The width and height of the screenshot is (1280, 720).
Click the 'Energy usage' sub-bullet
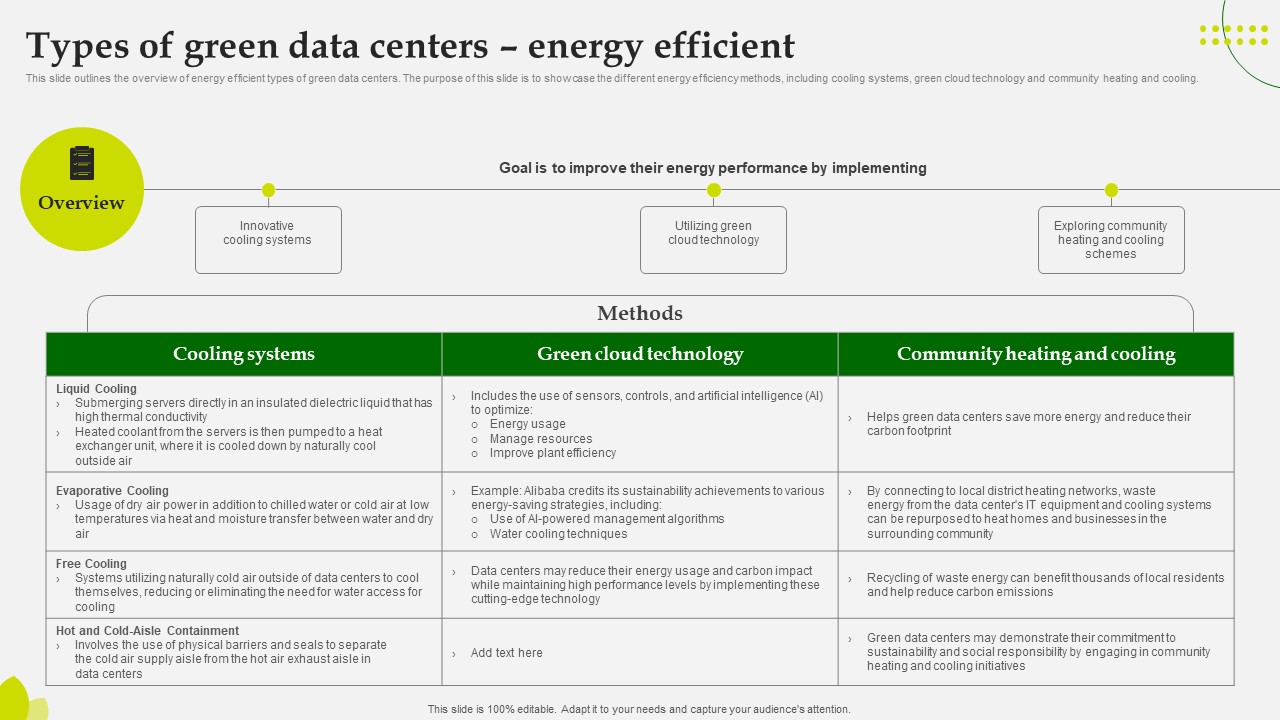528,424
